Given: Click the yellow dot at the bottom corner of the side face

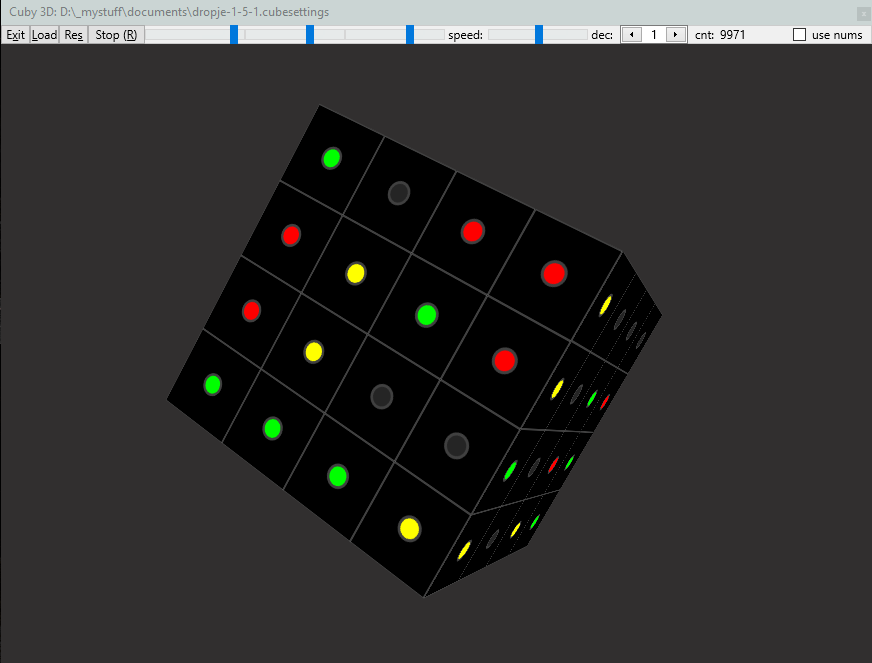Looking at the screenshot, I should 464,550.
